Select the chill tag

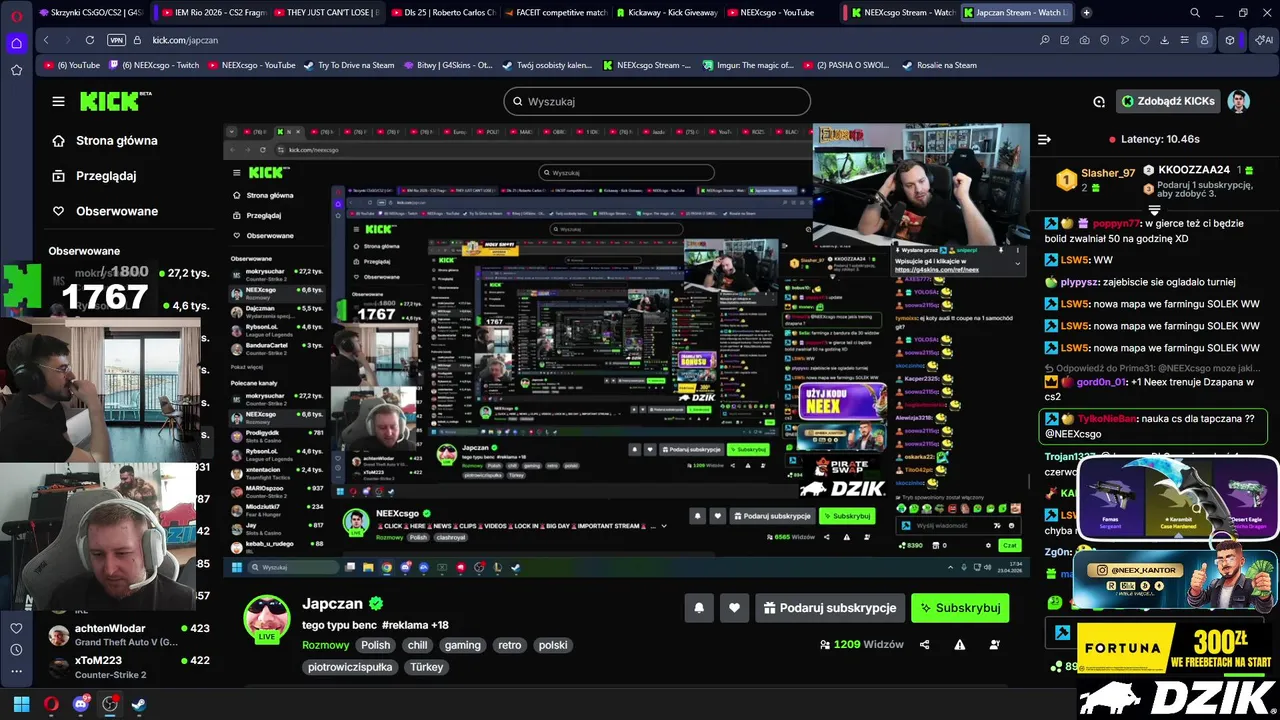(418, 645)
